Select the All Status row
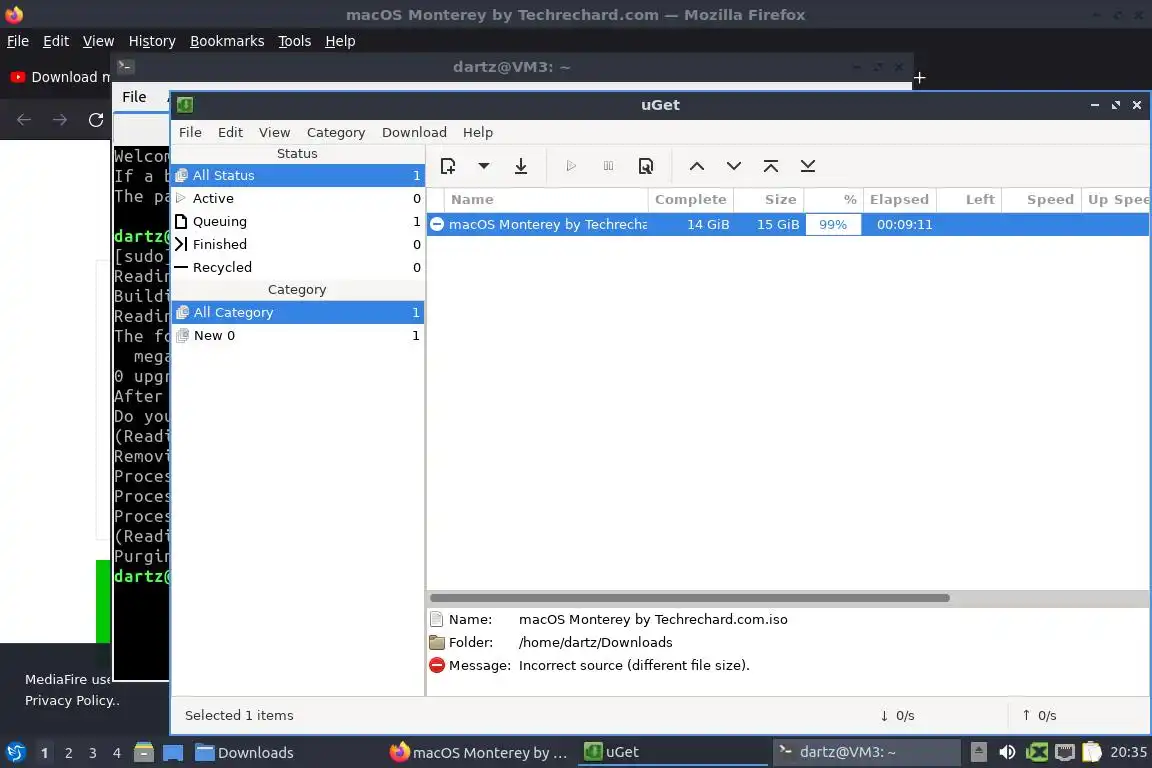 coord(298,176)
